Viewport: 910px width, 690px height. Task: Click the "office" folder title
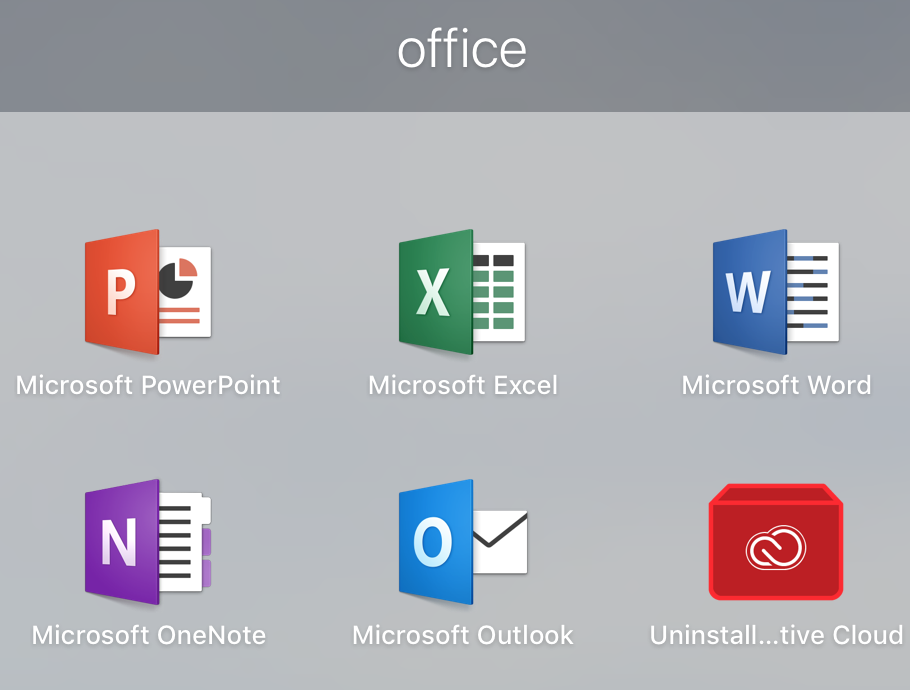(x=462, y=50)
